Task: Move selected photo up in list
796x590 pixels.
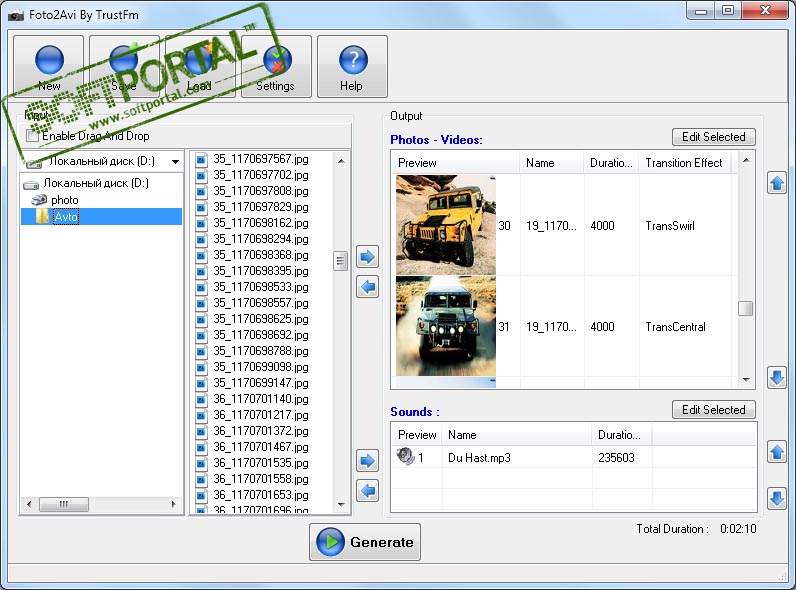Action: click(x=777, y=183)
